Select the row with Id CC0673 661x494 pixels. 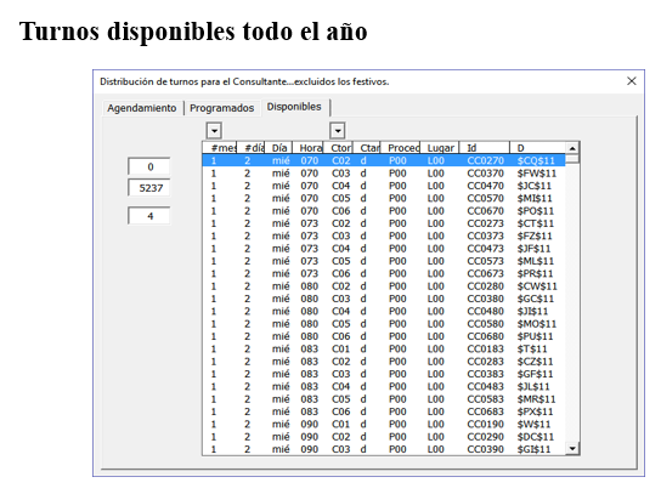pyautogui.click(x=384, y=274)
